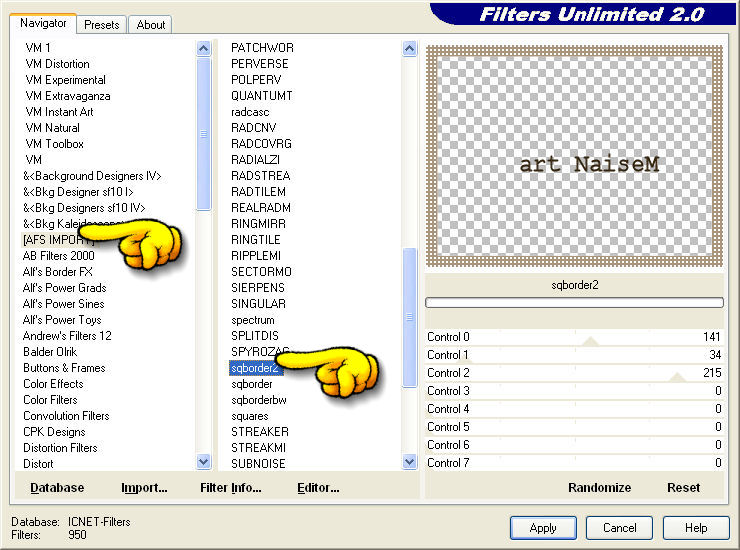Select VM Experimental category
This screenshot has height=550, width=740.
65,80
